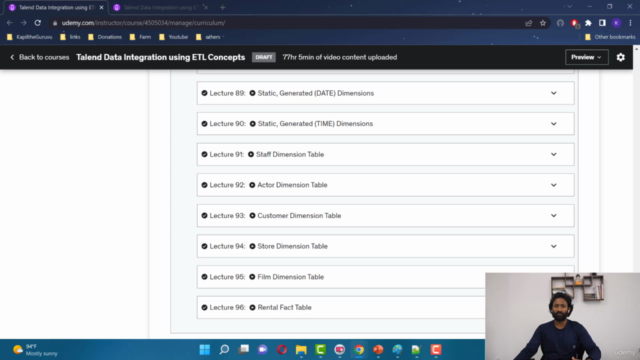
Task: Open the browser extensions puzzle icon
Action: point(588,23)
